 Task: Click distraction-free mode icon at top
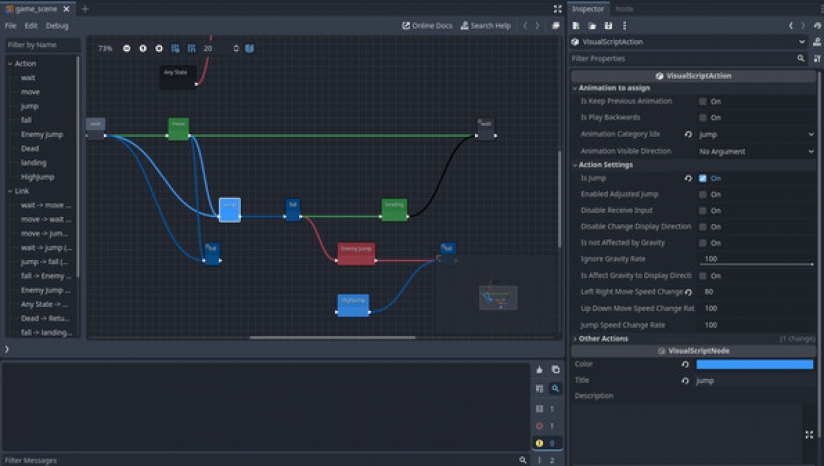557,9
